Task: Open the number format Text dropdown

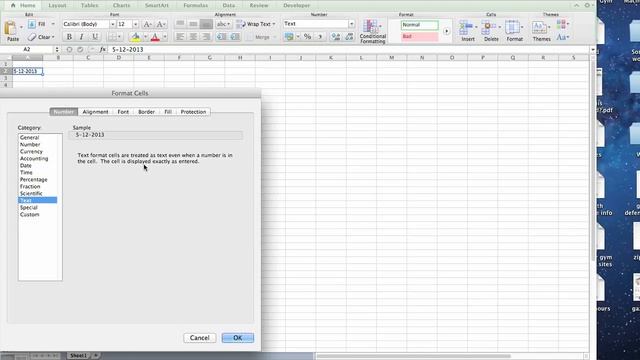Action: [351, 24]
